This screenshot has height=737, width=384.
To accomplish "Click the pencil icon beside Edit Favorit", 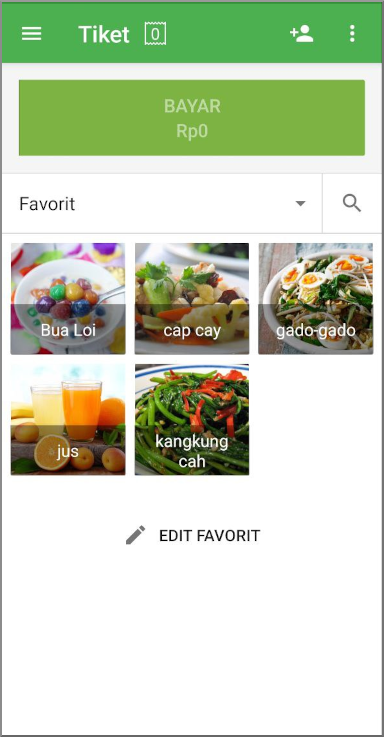I will [x=136, y=535].
